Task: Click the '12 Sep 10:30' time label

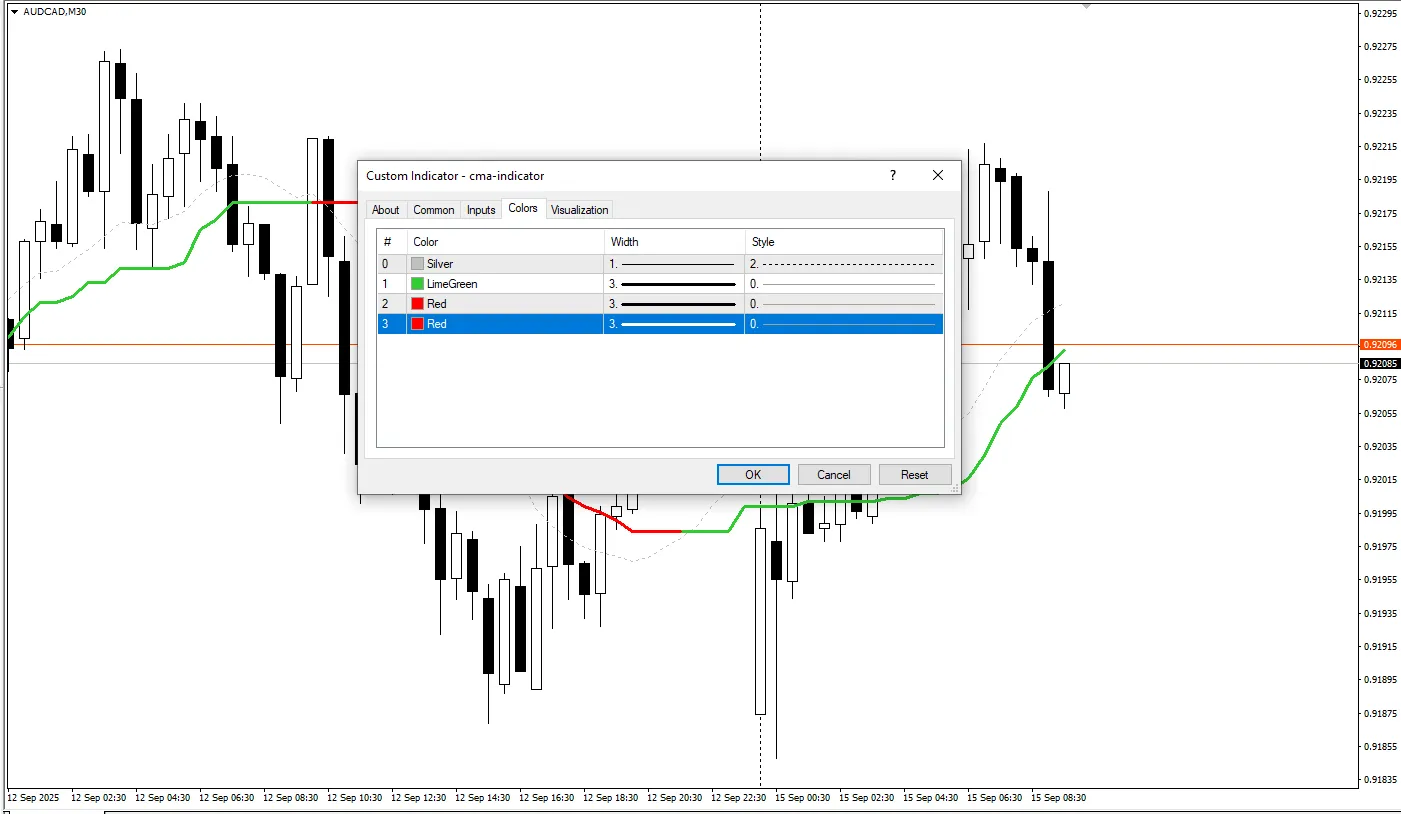Action: (354, 798)
